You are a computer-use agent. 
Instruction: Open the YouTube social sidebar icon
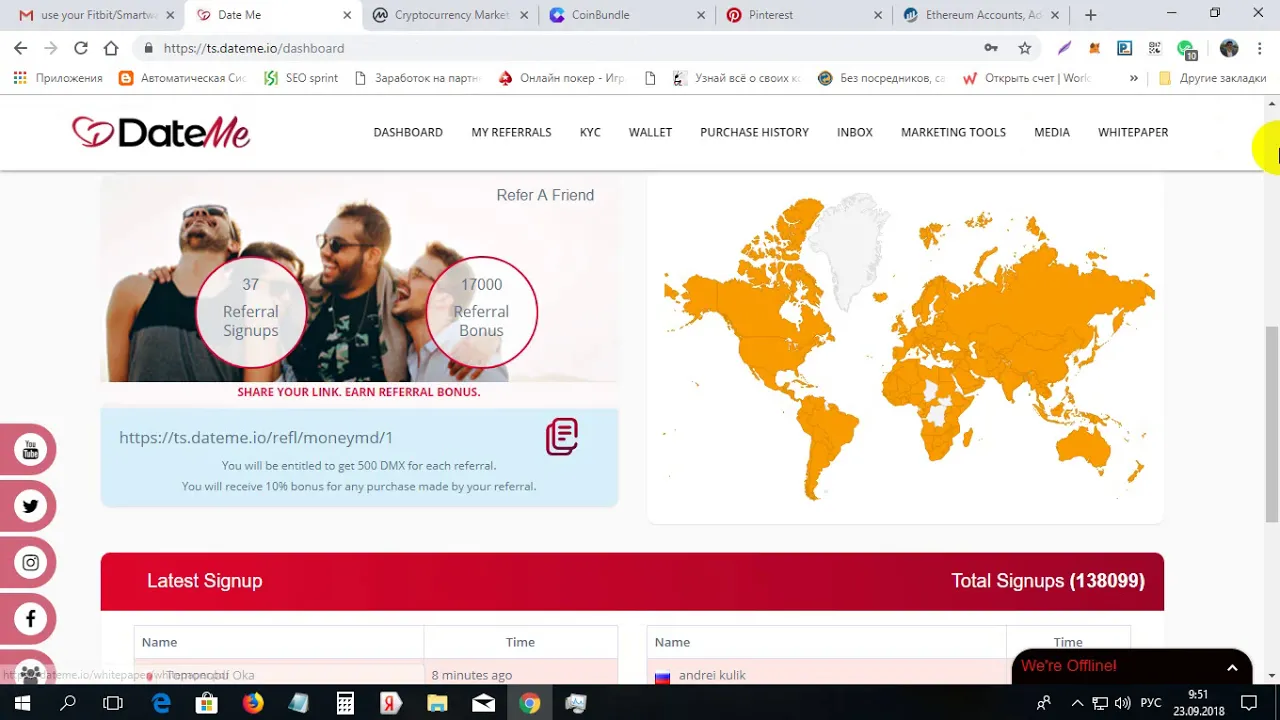tap(30, 451)
